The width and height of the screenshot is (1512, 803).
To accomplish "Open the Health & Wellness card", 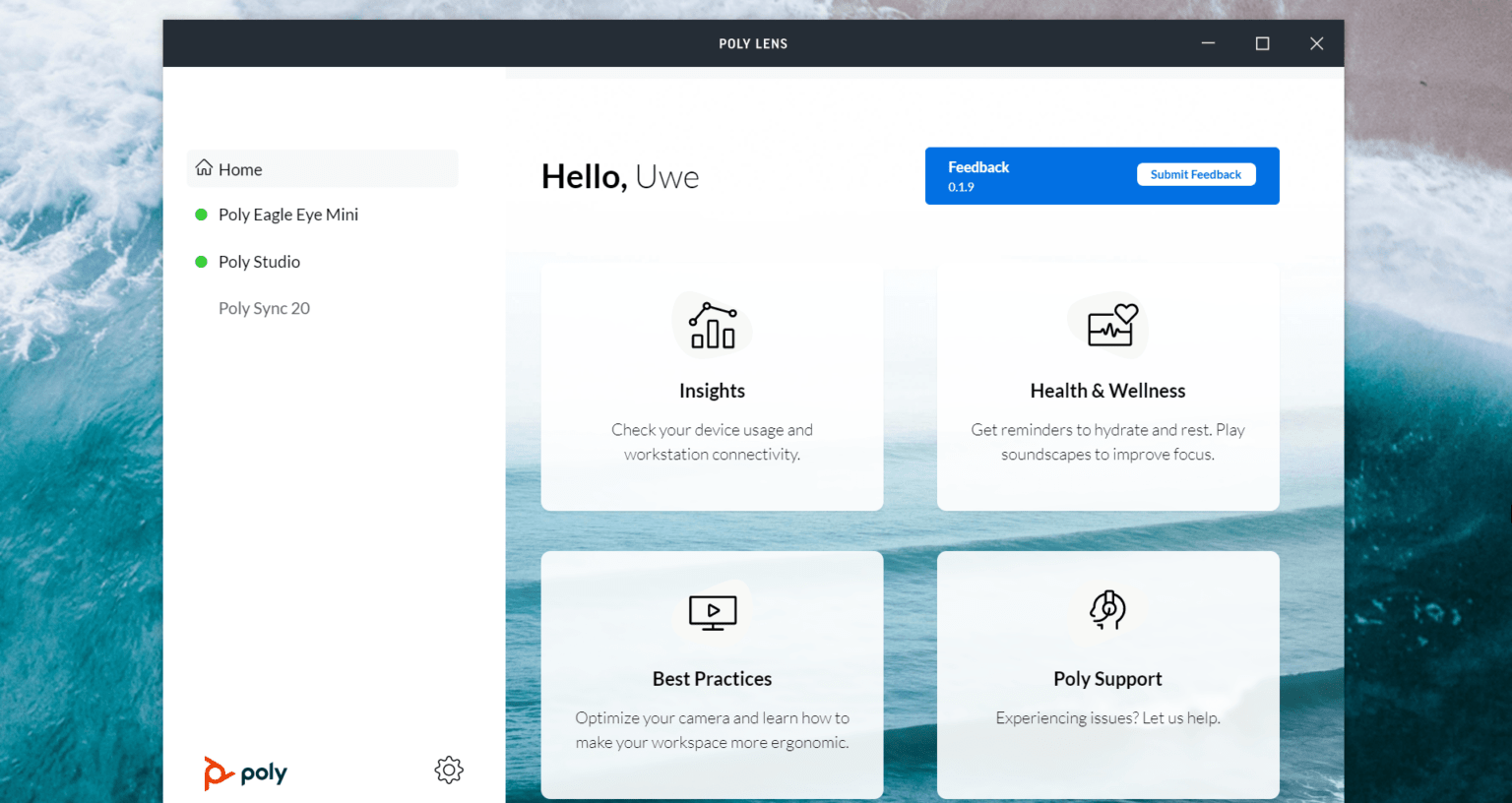I will coord(1107,386).
